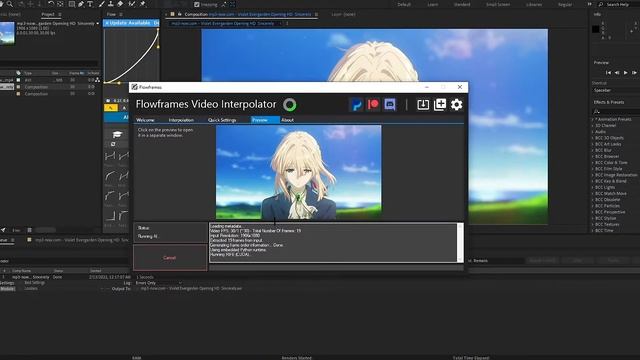This screenshot has height=360, width=640.
Task: Expand BCC 3D Objects category
Action: (x=593, y=138)
